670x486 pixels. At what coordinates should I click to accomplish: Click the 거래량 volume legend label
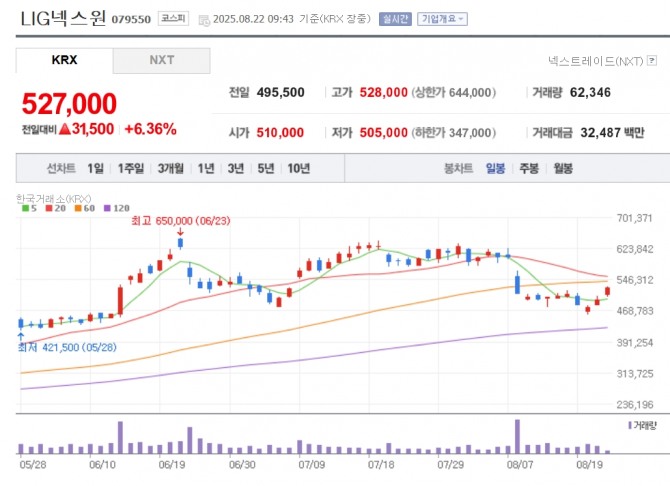643,425
